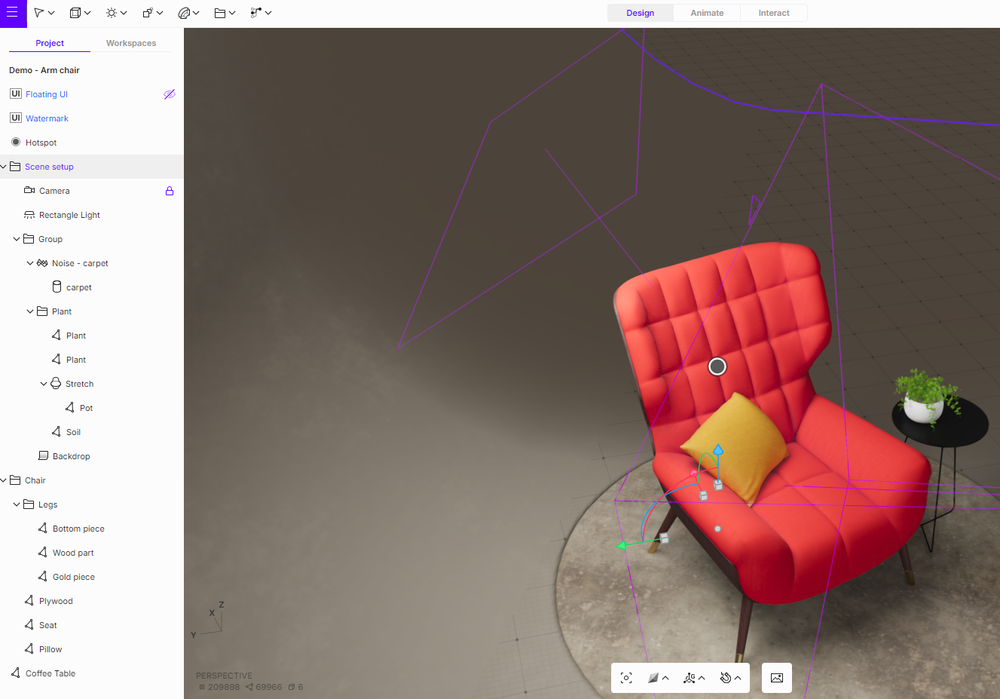The image size is (1000, 699).
Task: Click the frame selection icon in bottom toolbar
Action: tap(626, 678)
